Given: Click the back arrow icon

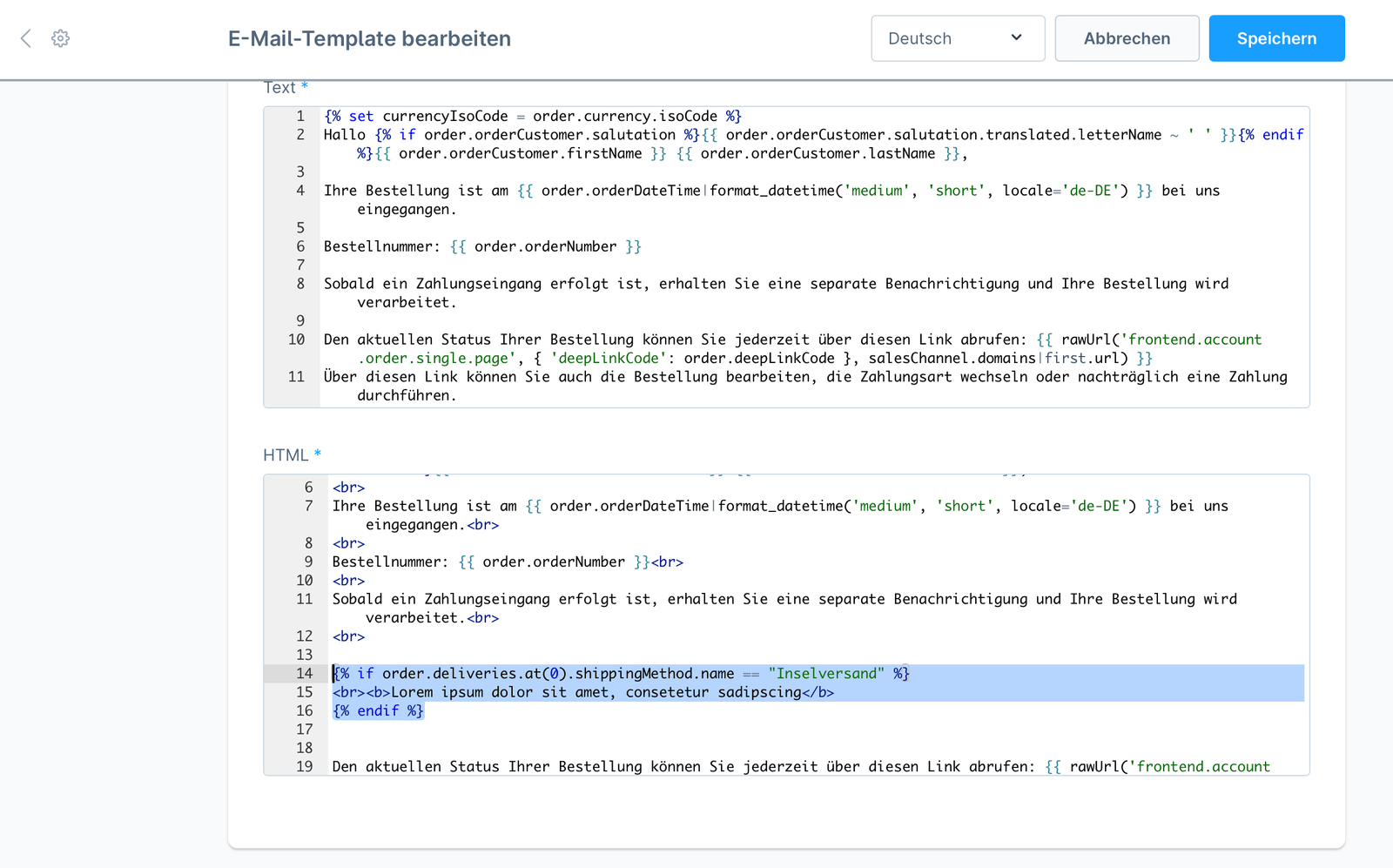Looking at the screenshot, I should point(26,38).
